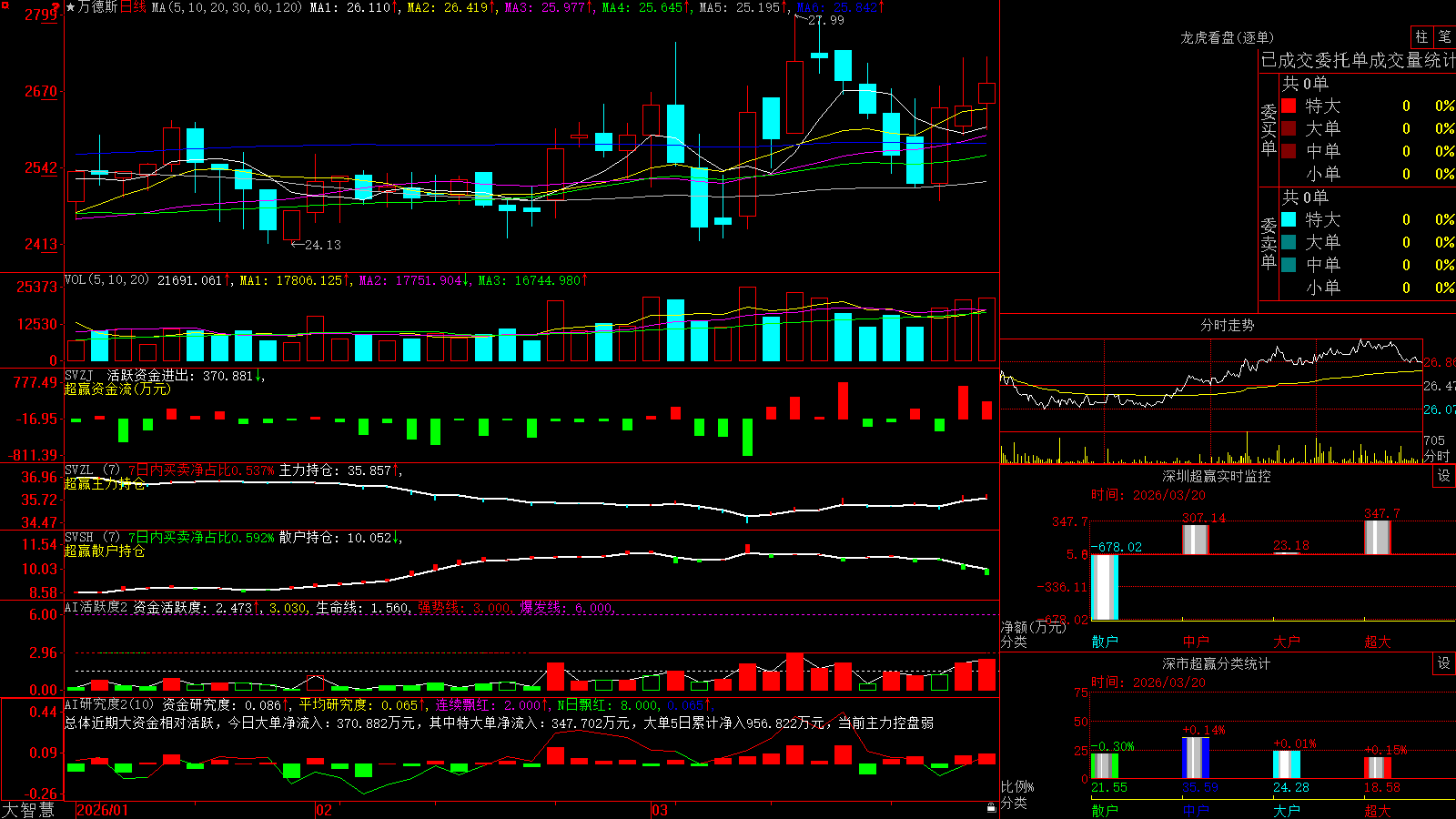1456x819 pixels.
Task: Click the teal 大单 sell-order swatch
Action: [x=1289, y=242]
